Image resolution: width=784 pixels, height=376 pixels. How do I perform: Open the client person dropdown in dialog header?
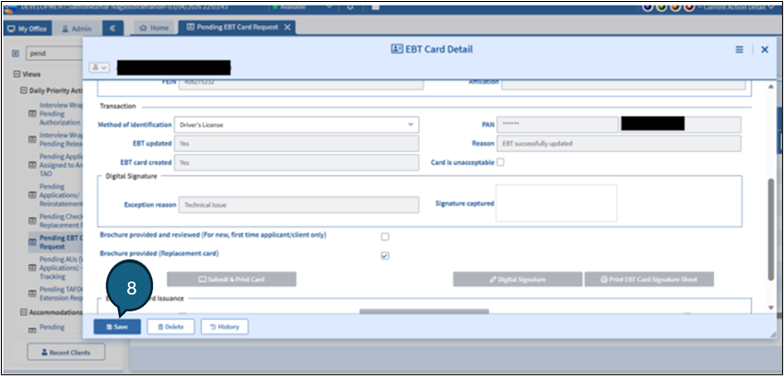pos(100,68)
